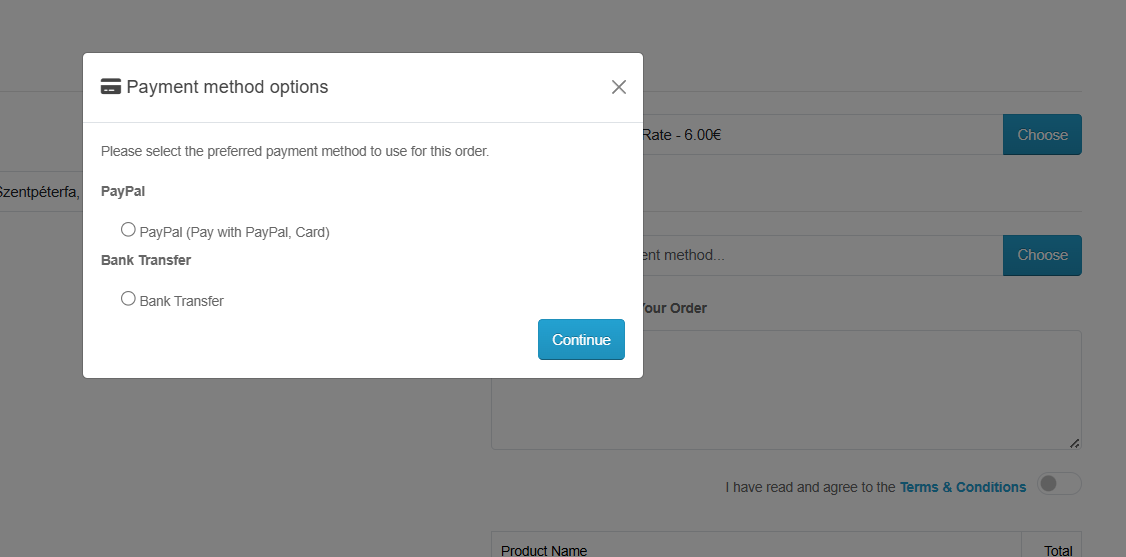Click the Product Name column header
The image size is (1126, 557).
[x=544, y=550]
